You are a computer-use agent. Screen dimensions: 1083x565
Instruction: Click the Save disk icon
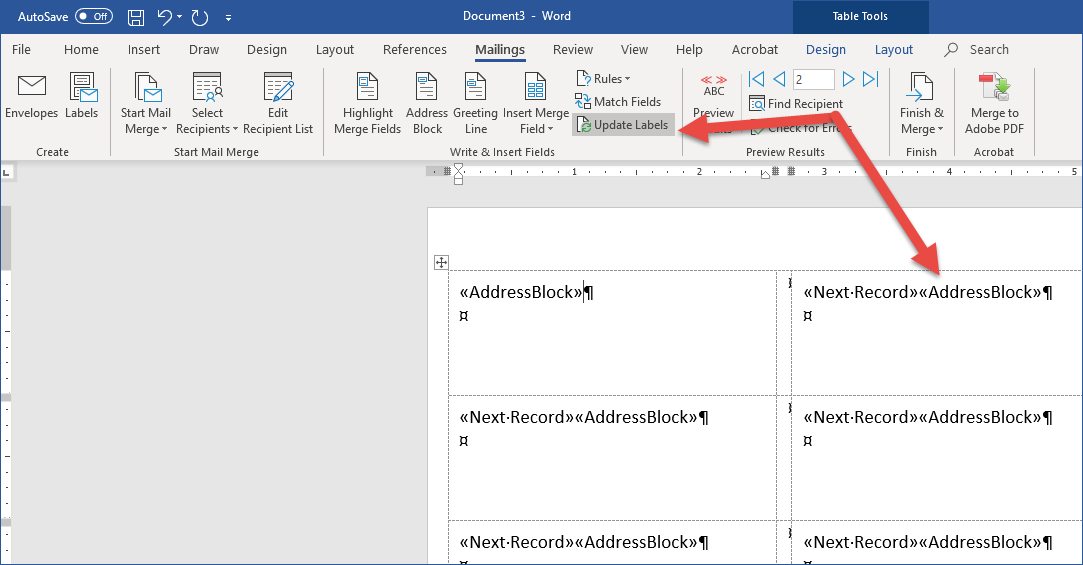coord(136,17)
